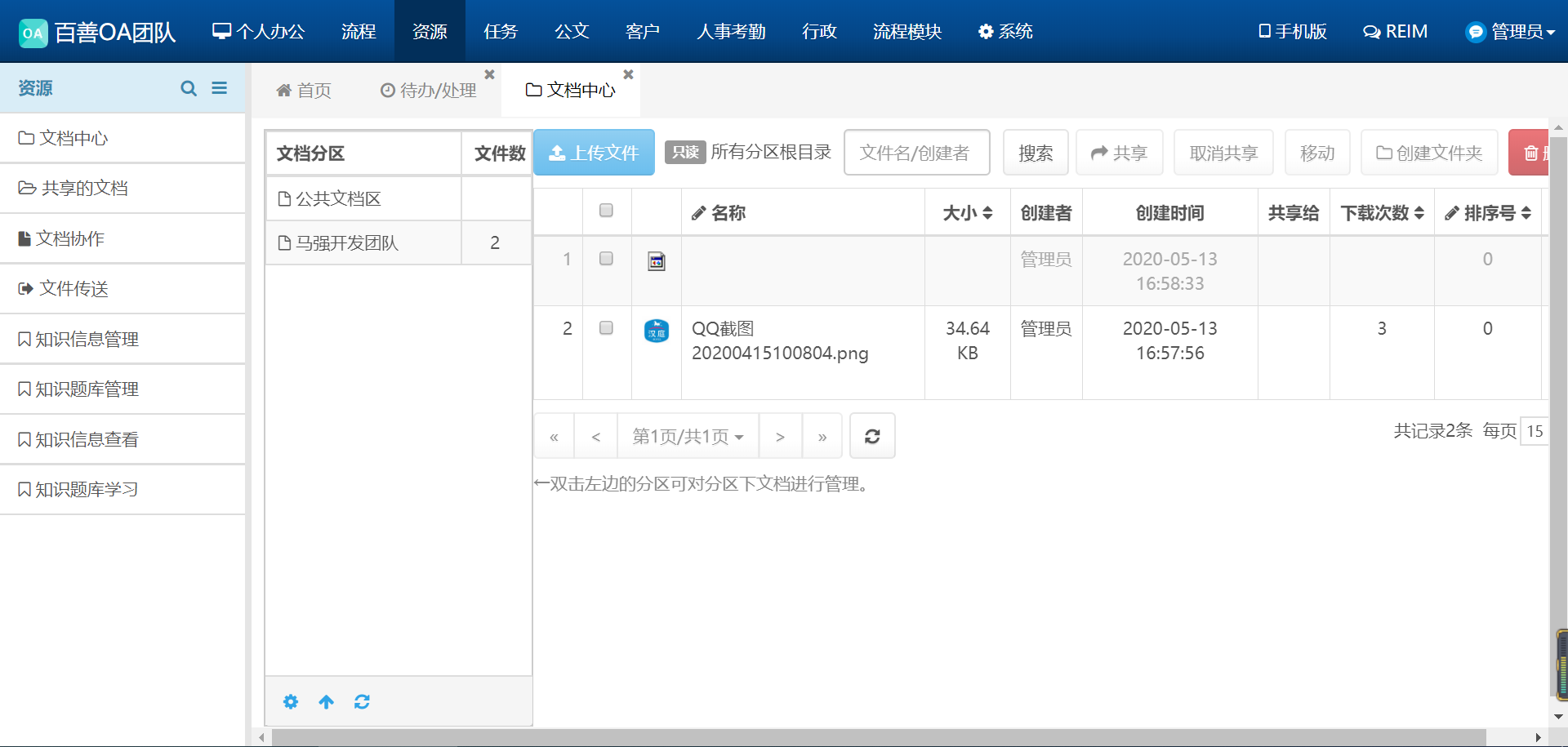This screenshot has height=747, width=1568.
Task: Toggle the select-all checkbox in the table header
Action: [606, 211]
